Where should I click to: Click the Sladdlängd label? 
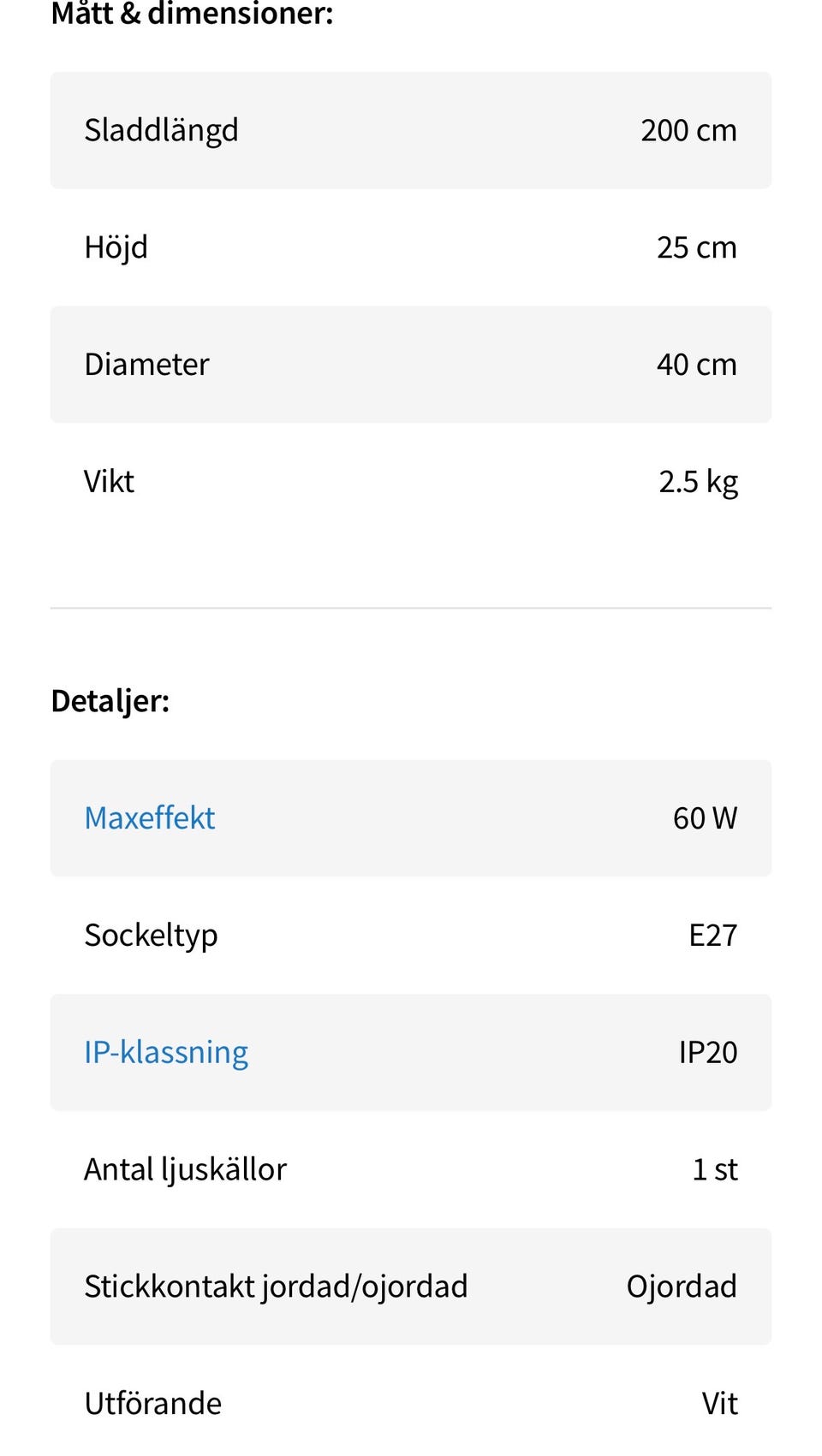coord(161,131)
